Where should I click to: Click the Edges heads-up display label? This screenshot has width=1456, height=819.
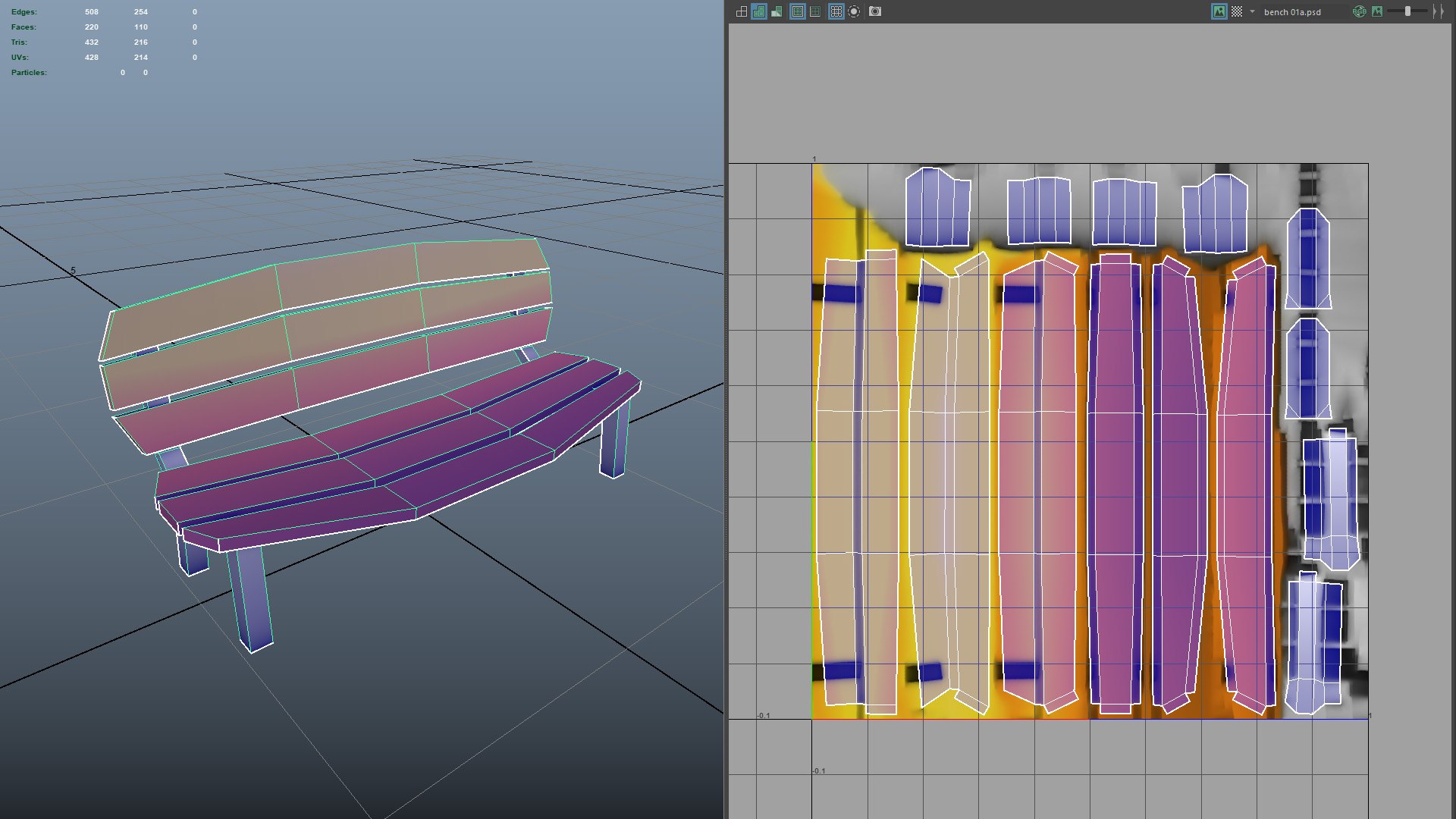click(x=24, y=12)
